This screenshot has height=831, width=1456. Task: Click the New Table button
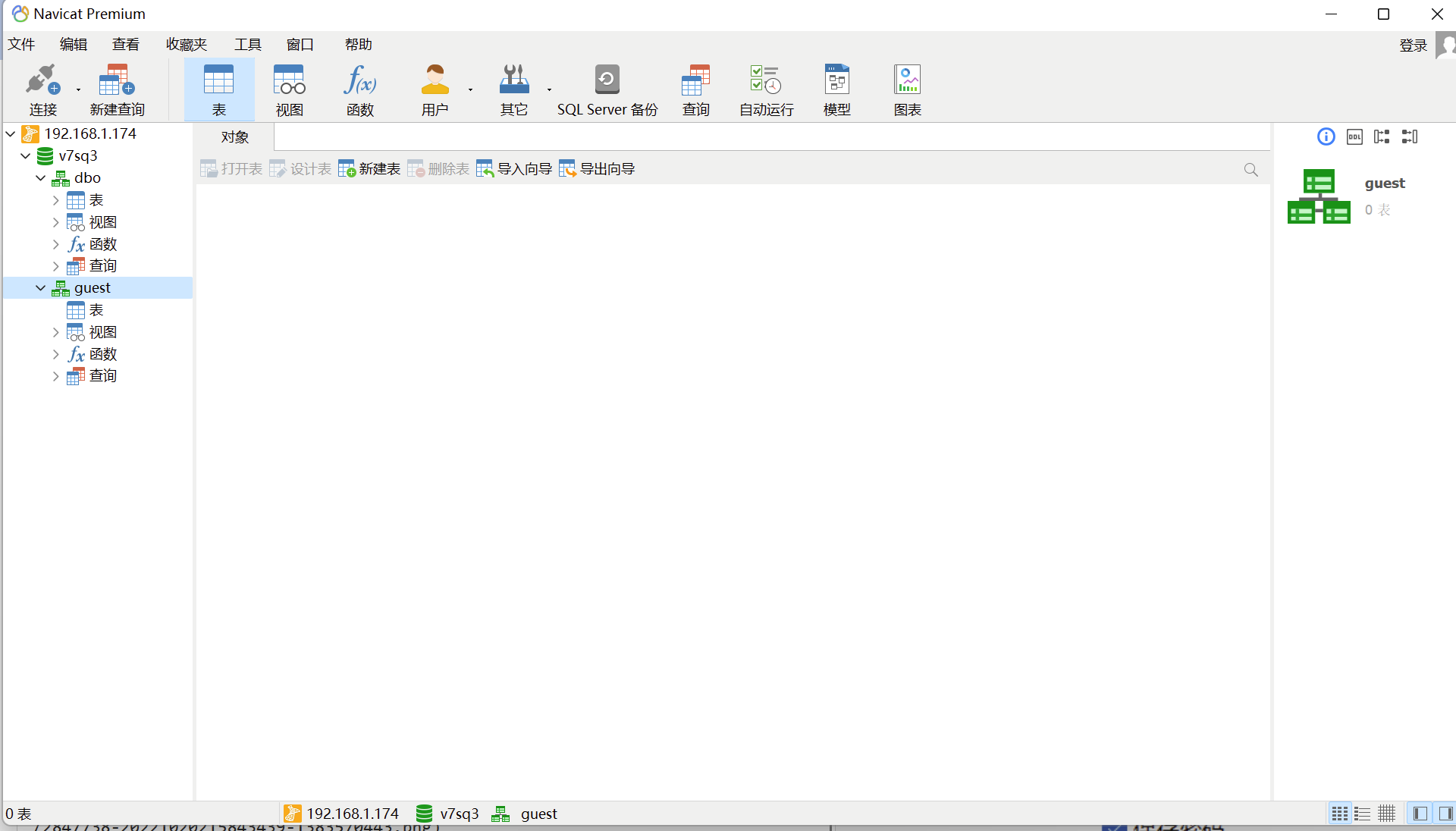pos(369,169)
